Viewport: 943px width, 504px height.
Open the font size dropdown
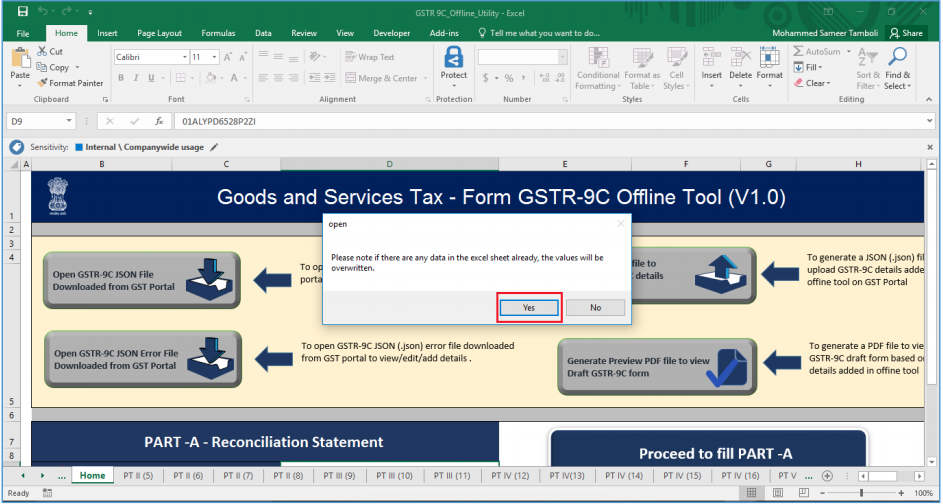[215, 57]
